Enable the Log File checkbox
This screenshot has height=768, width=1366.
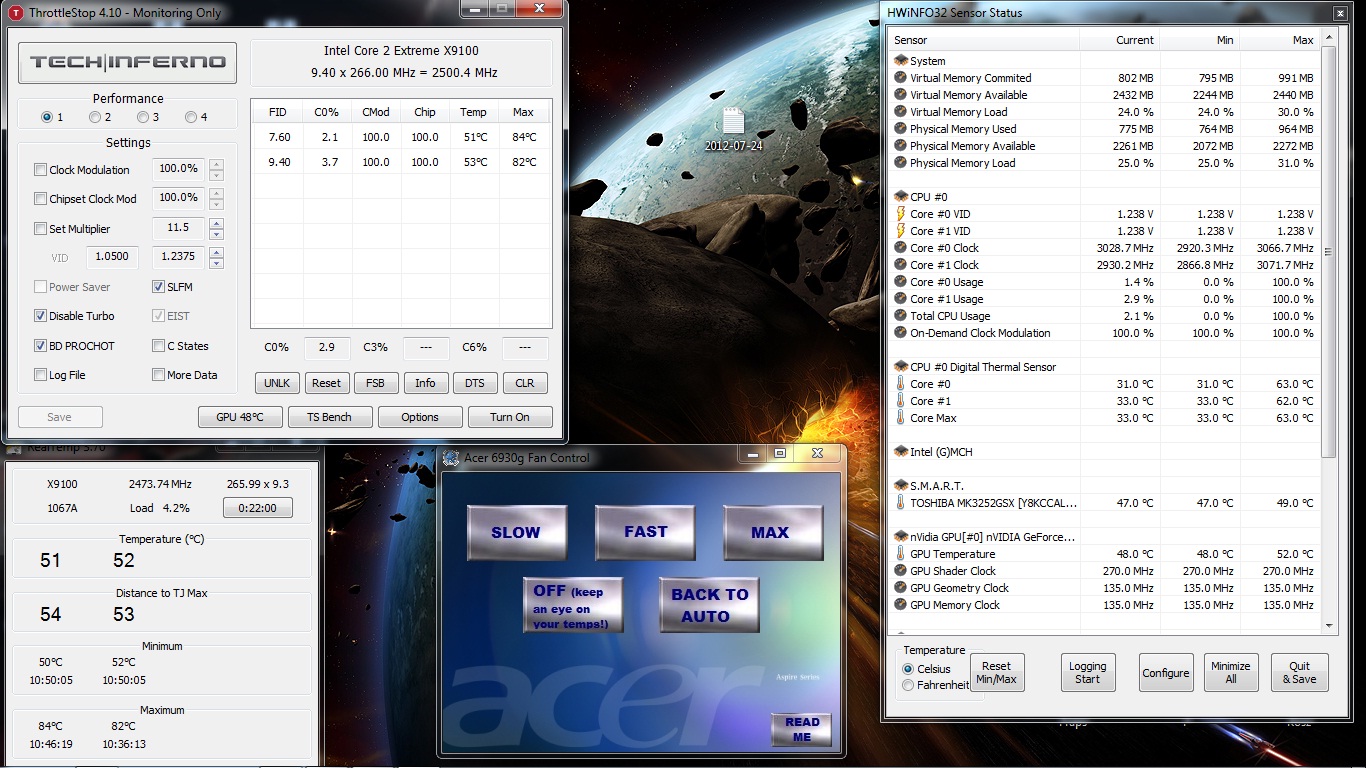click(x=41, y=375)
